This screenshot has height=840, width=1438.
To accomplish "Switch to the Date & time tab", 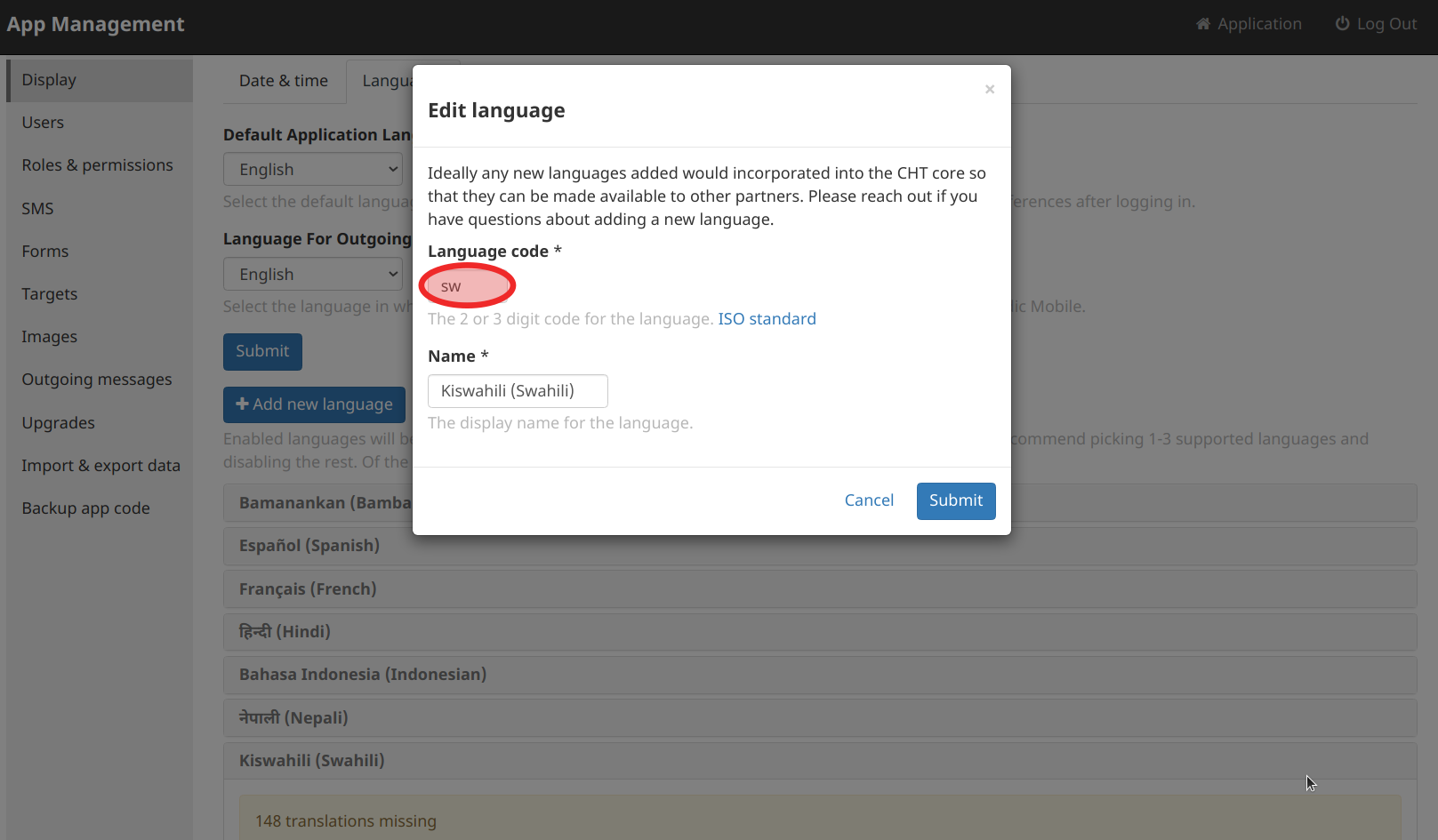I will pos(284,81).
